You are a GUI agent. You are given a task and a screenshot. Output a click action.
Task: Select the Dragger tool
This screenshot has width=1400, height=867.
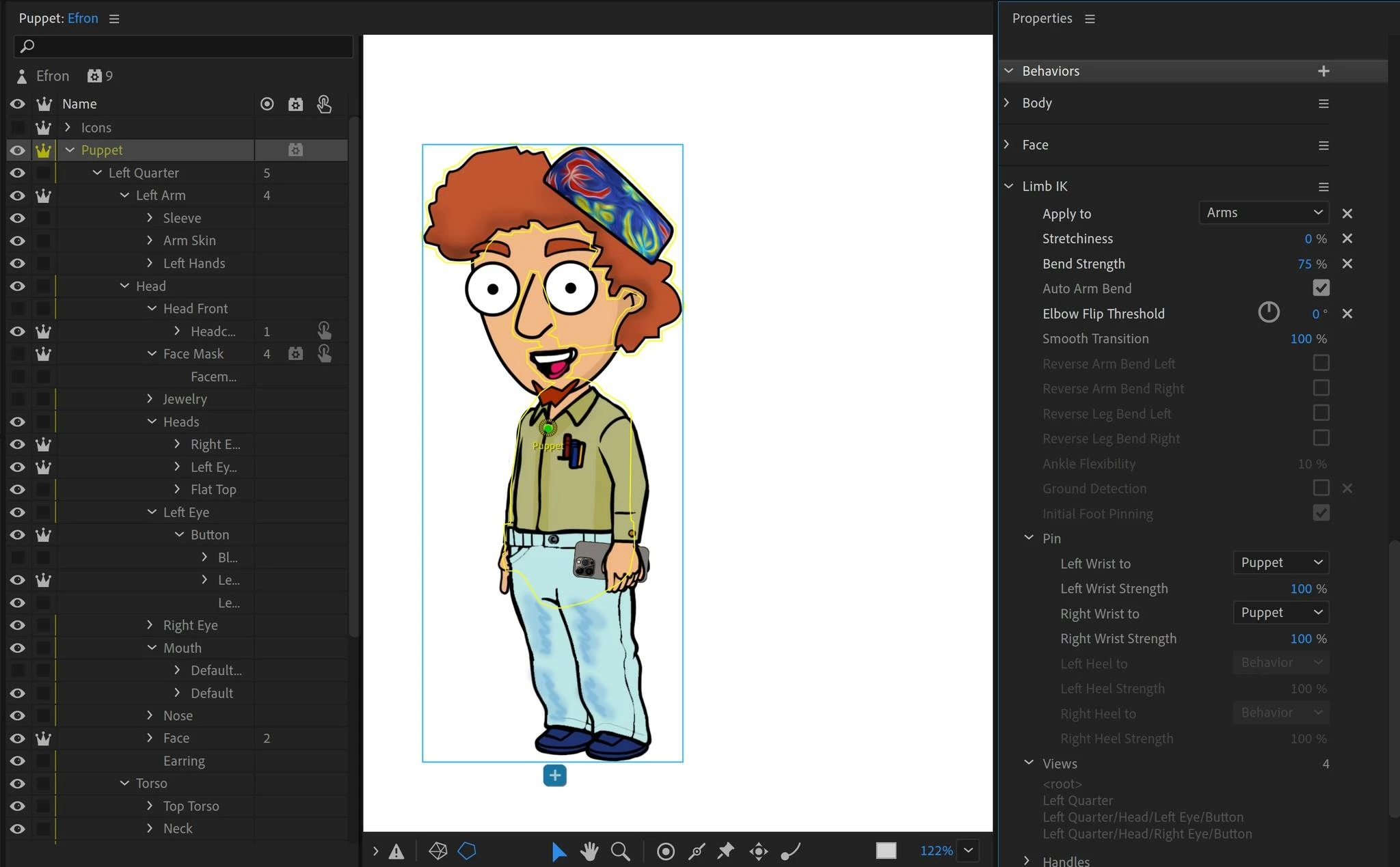[x=758, y=851]
